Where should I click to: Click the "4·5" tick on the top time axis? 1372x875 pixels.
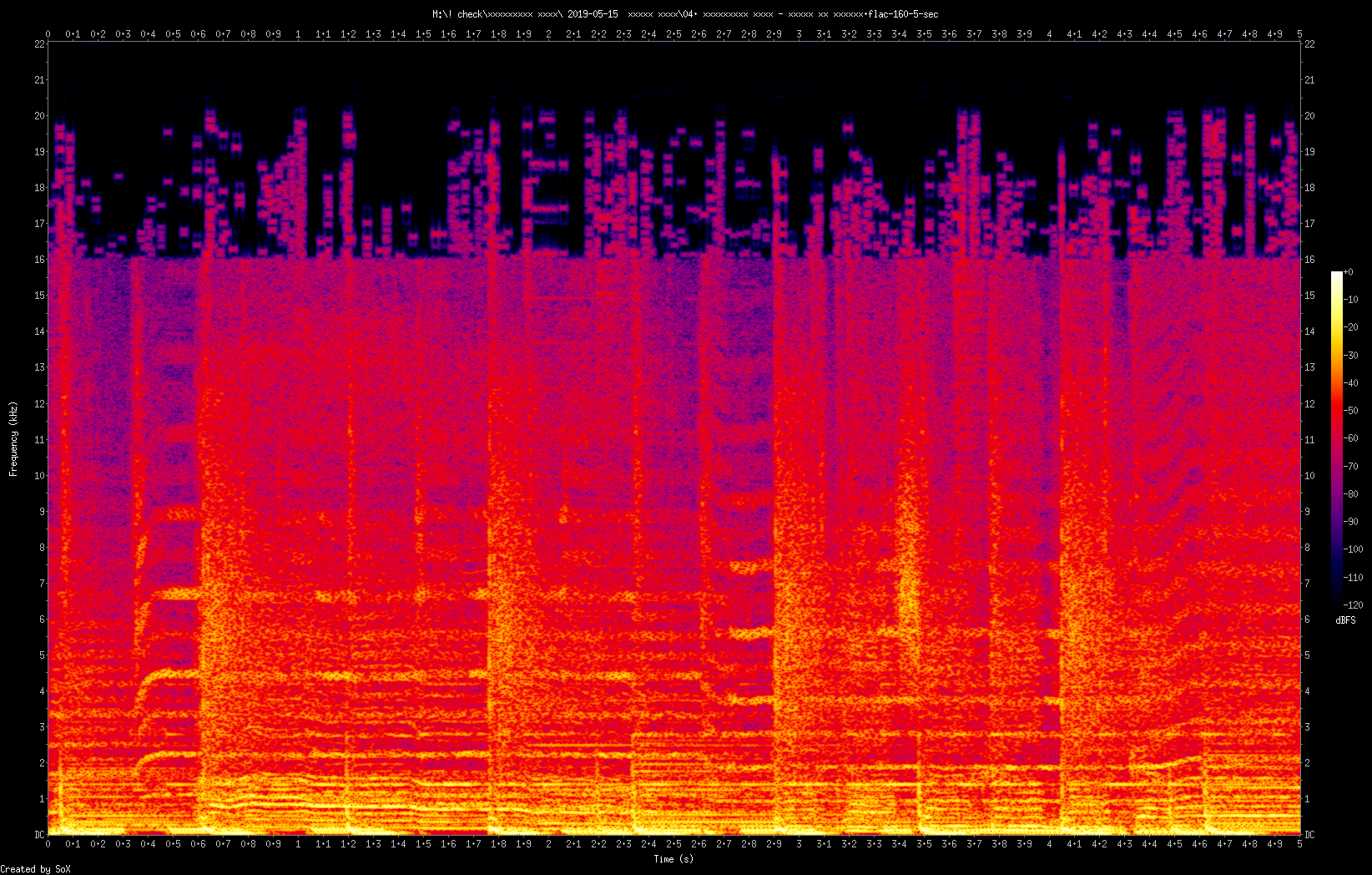(x=1174, y=34)
